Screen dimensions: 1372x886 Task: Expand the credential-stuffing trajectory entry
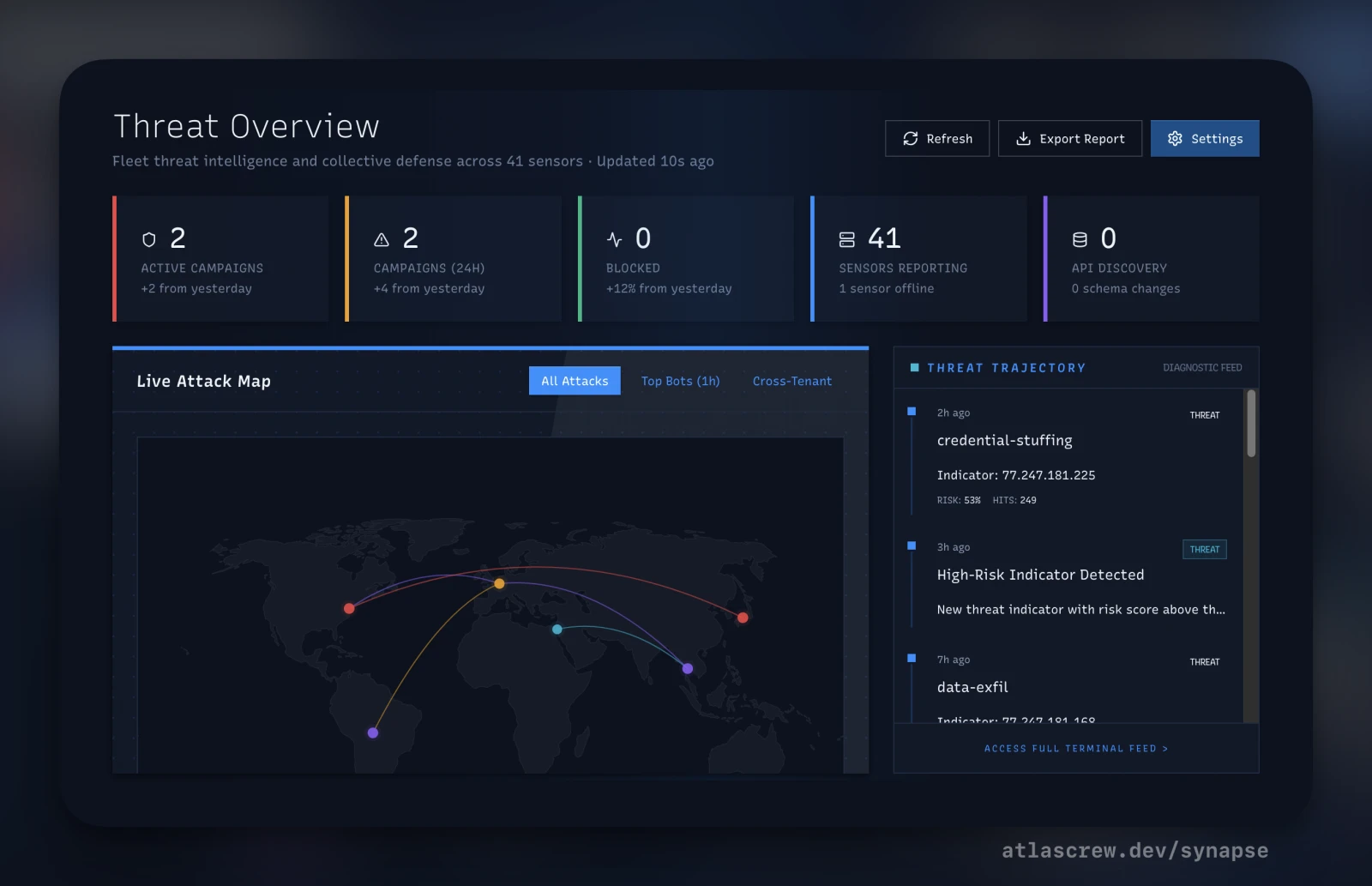(1004, 440)
